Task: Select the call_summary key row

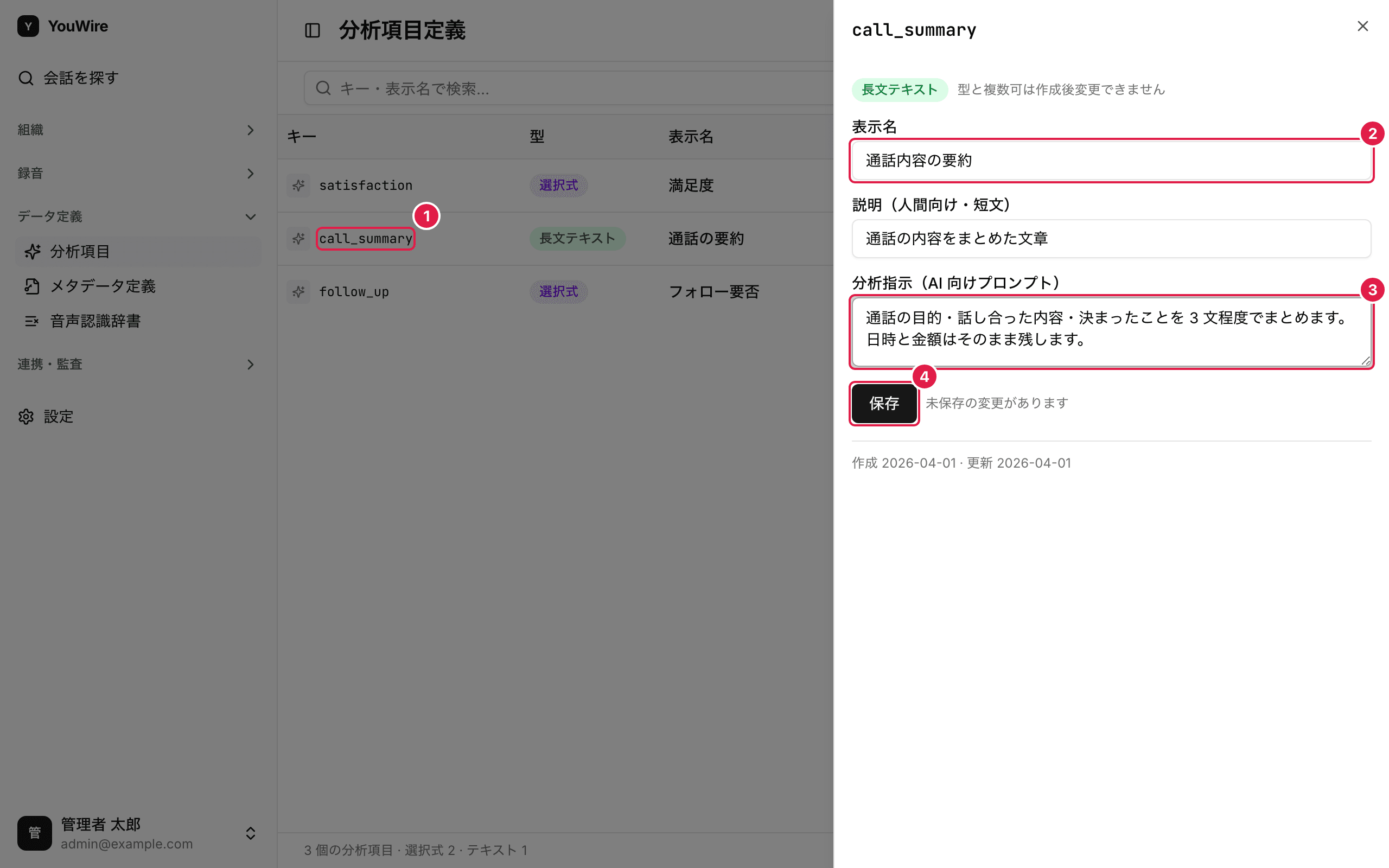Action: [x=366, y=239]
